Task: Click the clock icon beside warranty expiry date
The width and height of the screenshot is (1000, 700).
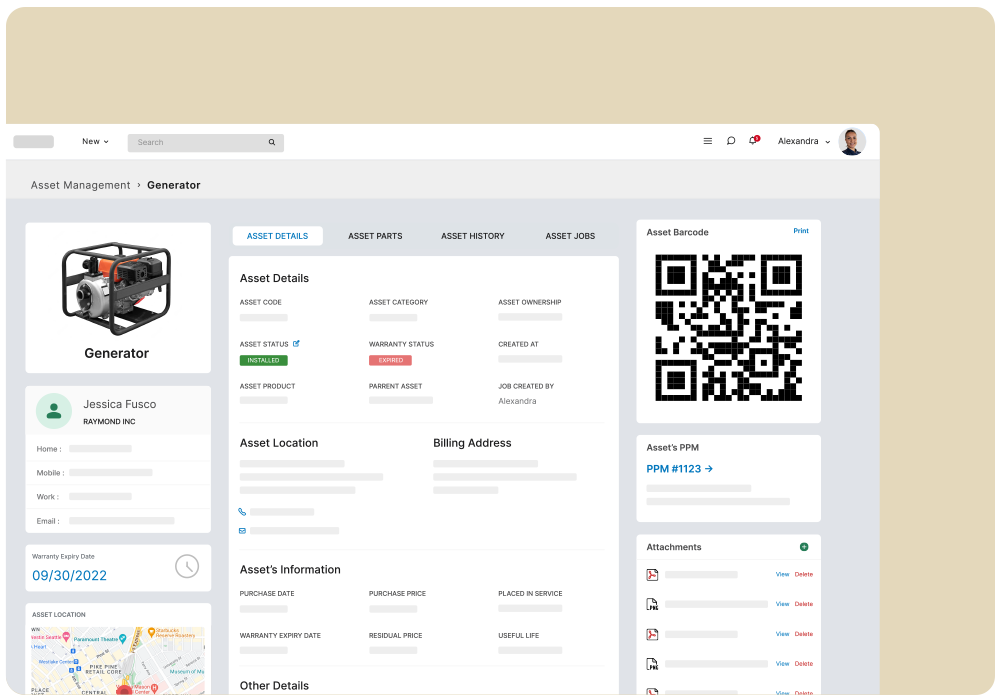Action: [x=187, y=566]
